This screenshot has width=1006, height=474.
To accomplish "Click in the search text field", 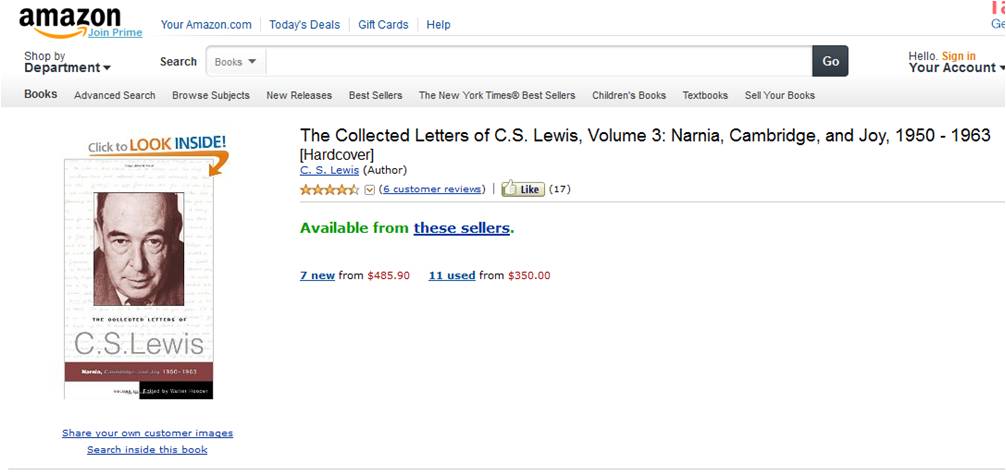I will coord(538,62).
